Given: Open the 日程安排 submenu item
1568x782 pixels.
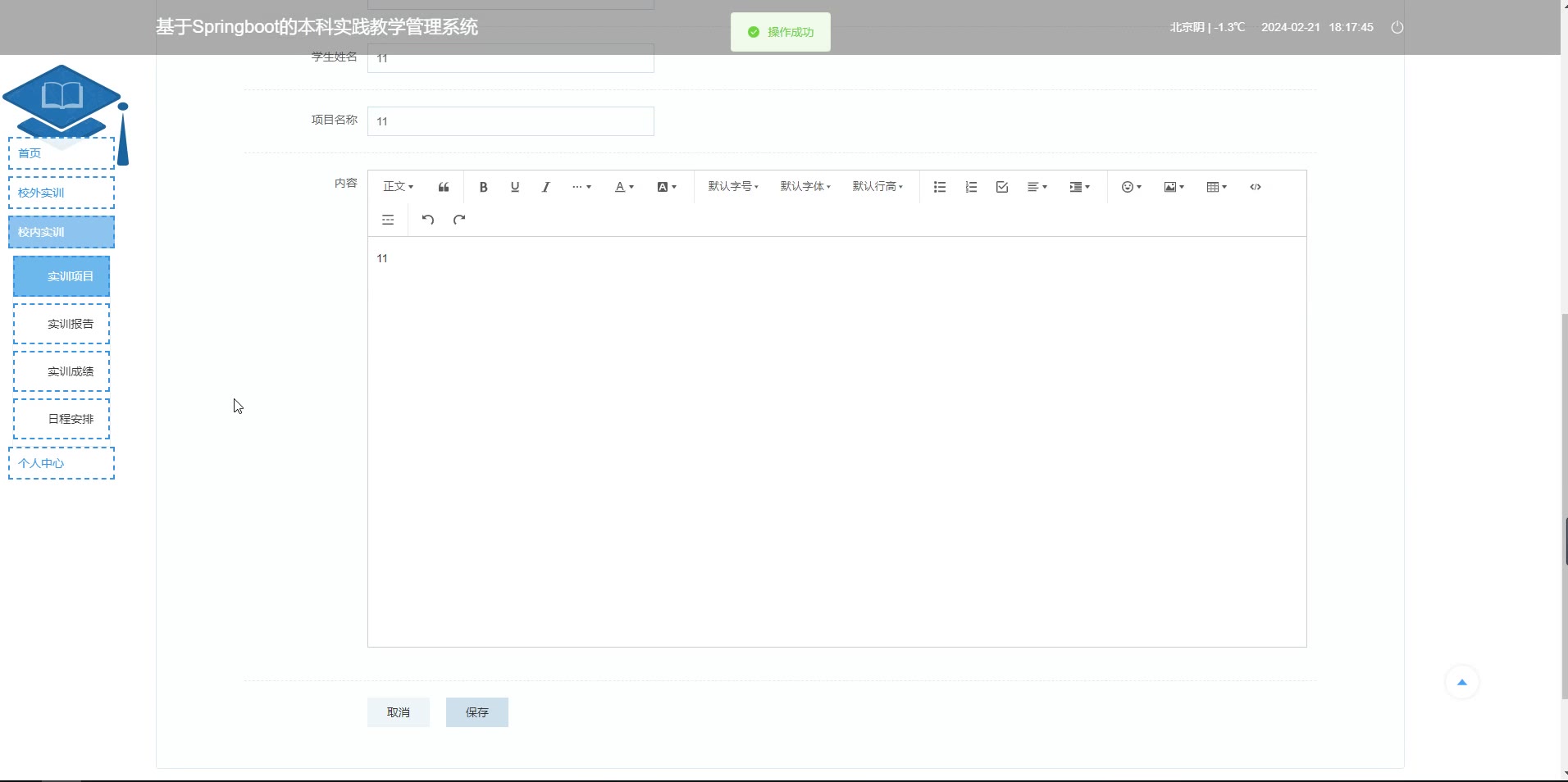Looking at the screenshot, I should (62, 419).
